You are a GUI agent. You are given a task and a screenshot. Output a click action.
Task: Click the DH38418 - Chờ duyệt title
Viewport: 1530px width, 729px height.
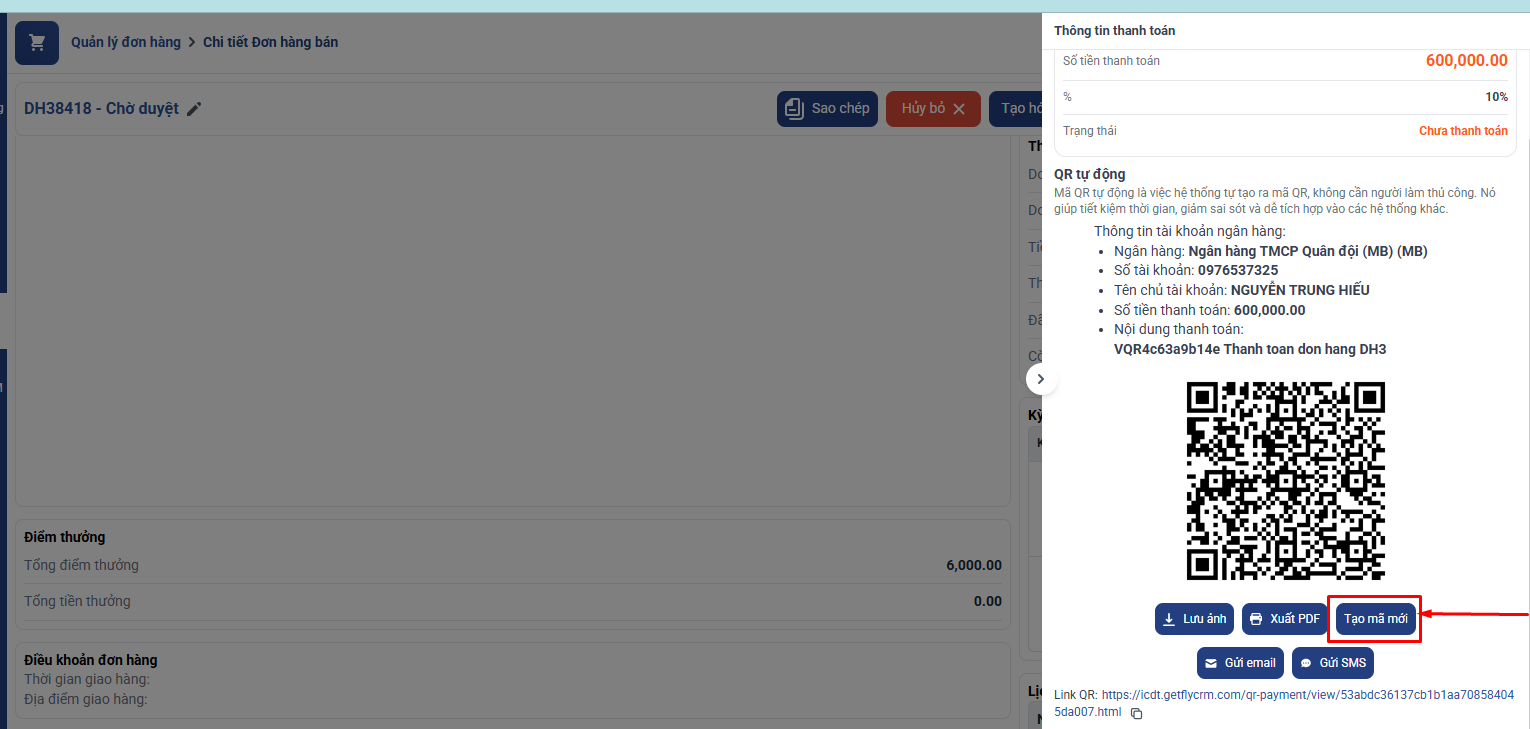tap(101, 109)
